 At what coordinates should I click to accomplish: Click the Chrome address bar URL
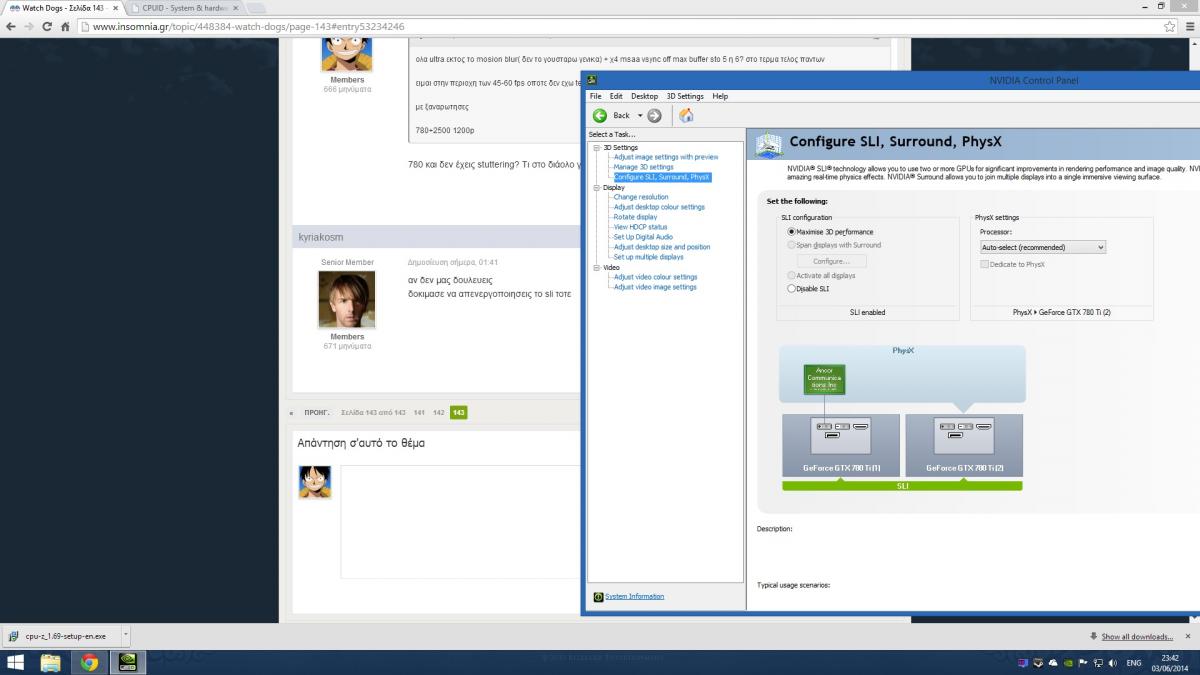click(x=249, y=27)
